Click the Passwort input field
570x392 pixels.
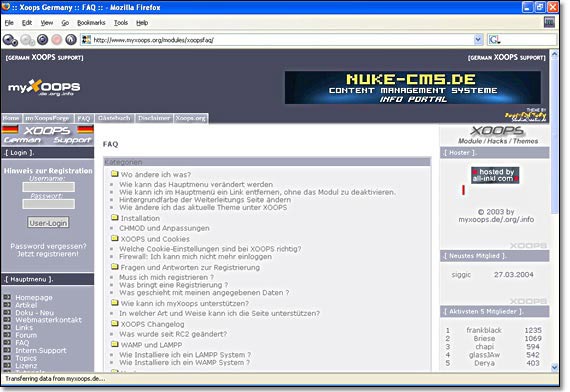pyautogui.click(x=49, y=204)
